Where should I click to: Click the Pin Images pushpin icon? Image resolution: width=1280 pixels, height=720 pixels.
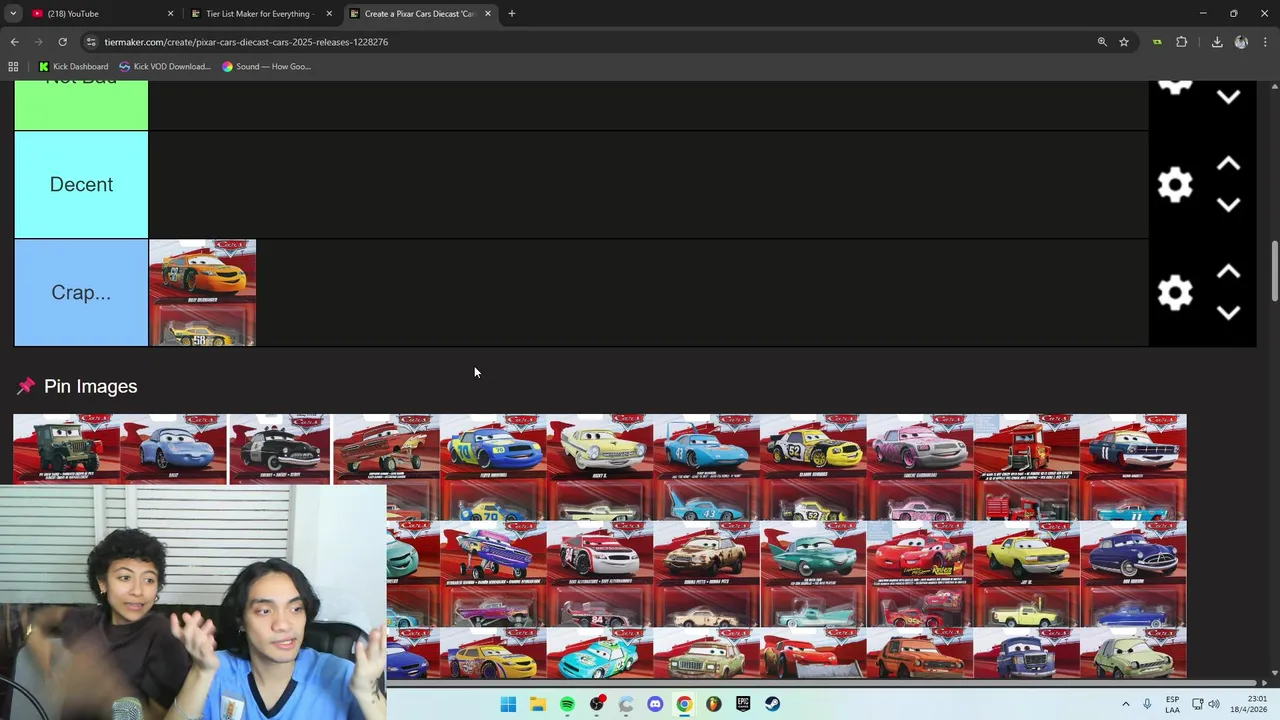25,386
